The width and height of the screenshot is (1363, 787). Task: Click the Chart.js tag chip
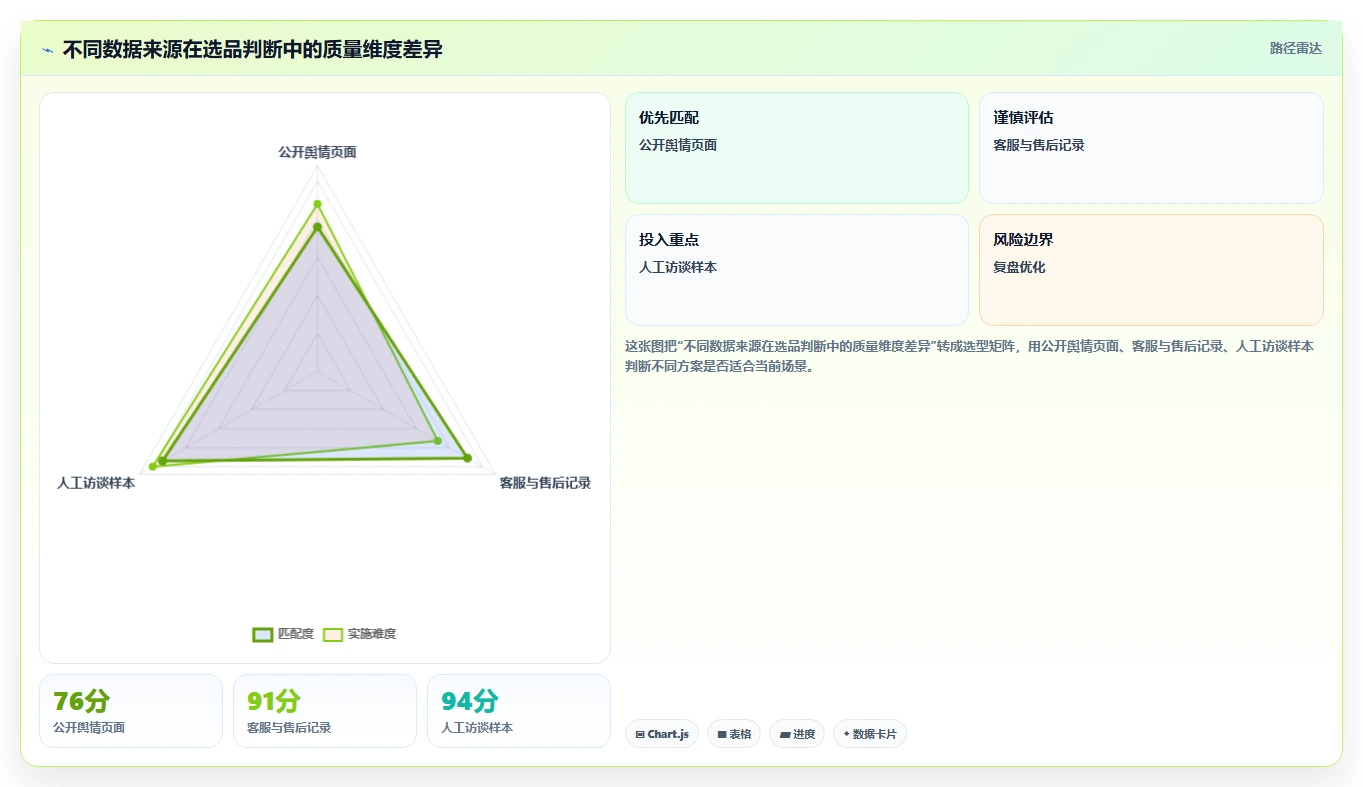(x=662, y=734)
